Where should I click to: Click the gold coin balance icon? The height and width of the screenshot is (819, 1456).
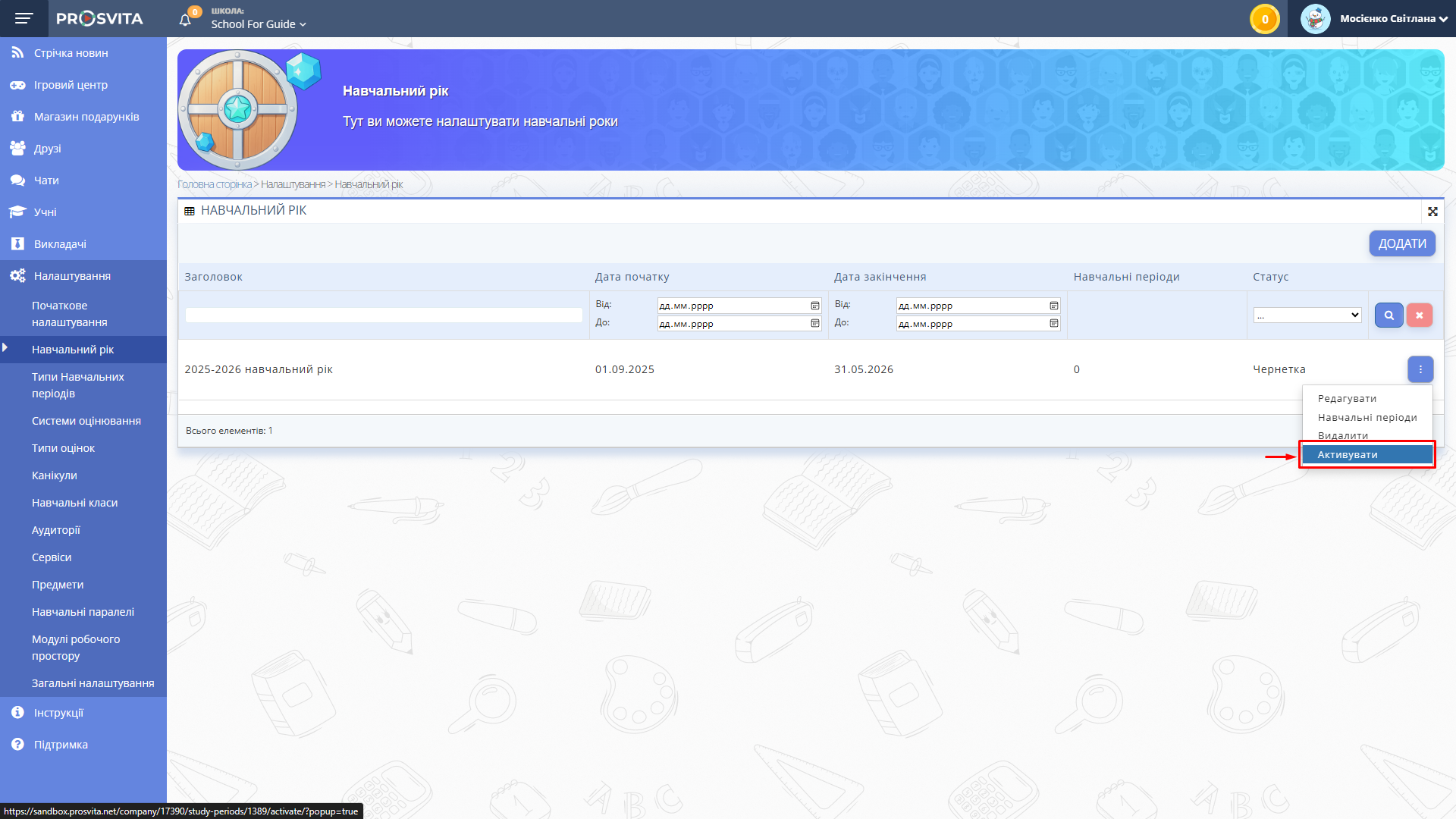(x=1264, y=19)
